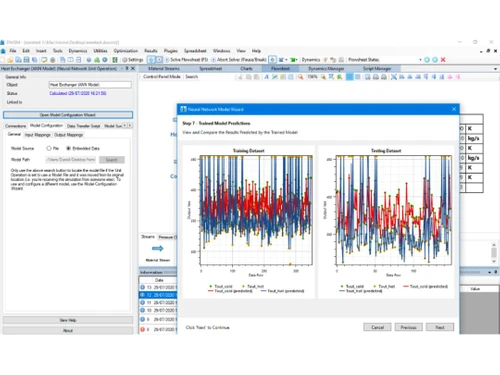Close the Heat Exchanger (ANN Model) editor panel
The width and height of the screenshot is (500, 375).
pyautogui.click(x=133, y=68)
